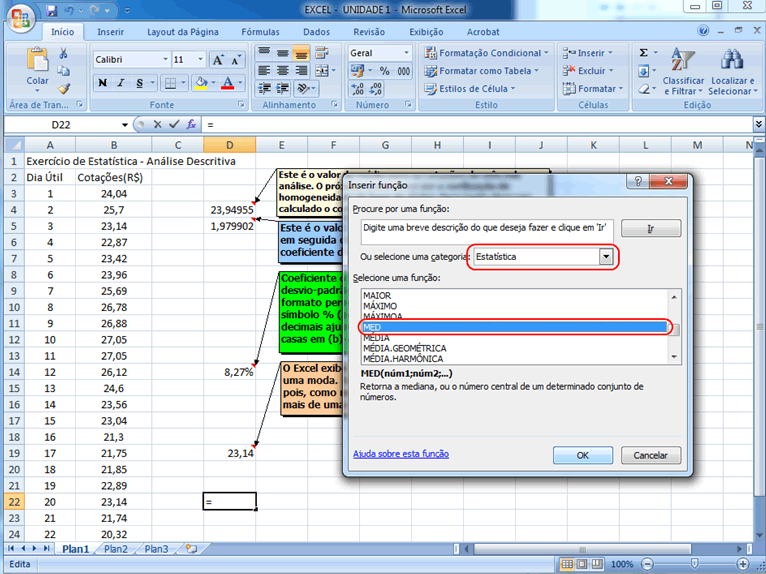The width and height of the screenshot is (766, 574).
Task: Click the Bold N formatting icon
Action: (103, 83)
